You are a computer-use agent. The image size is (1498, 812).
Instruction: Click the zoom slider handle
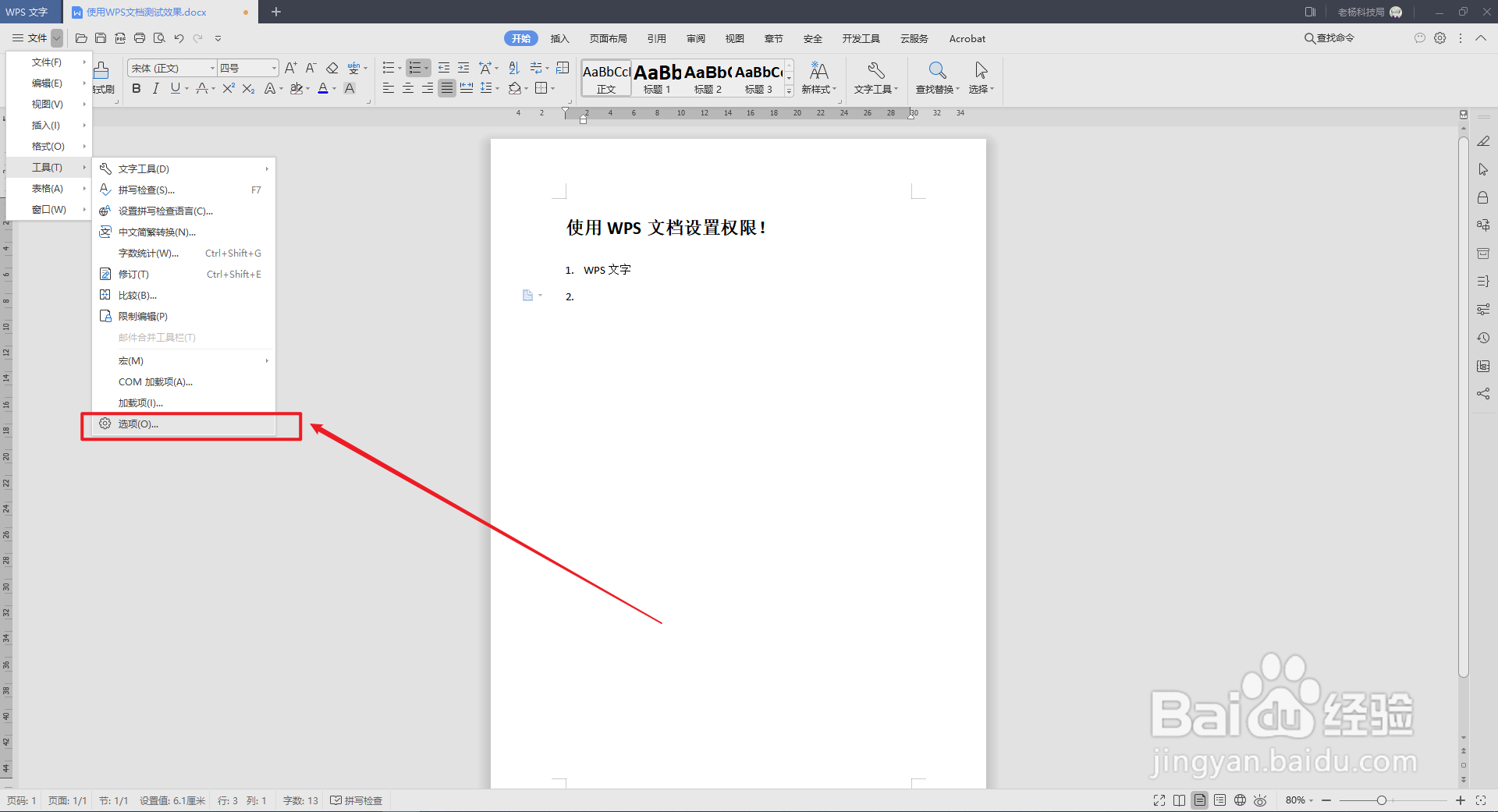point(1382,800)
